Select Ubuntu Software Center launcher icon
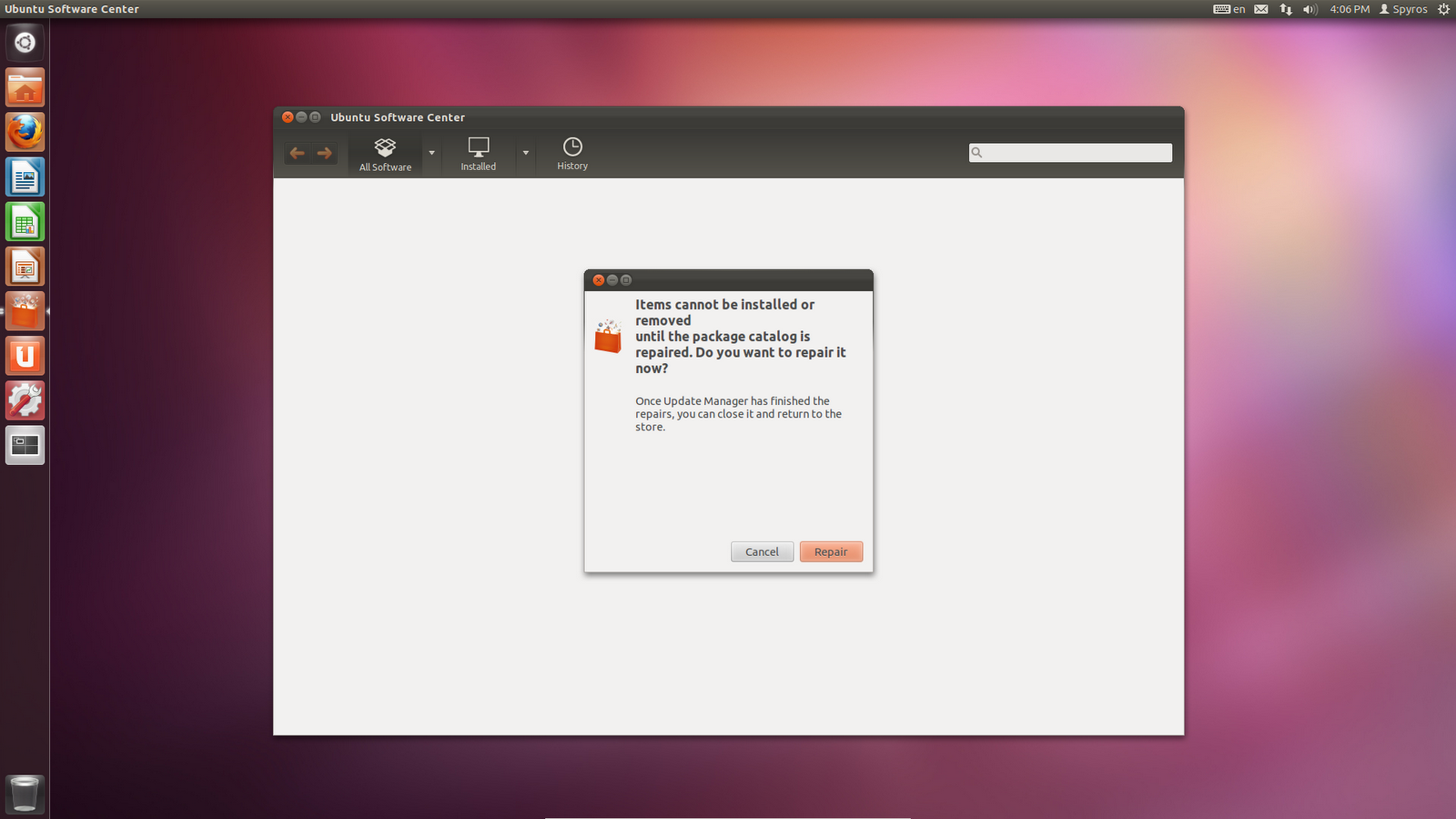 point(25,311)
